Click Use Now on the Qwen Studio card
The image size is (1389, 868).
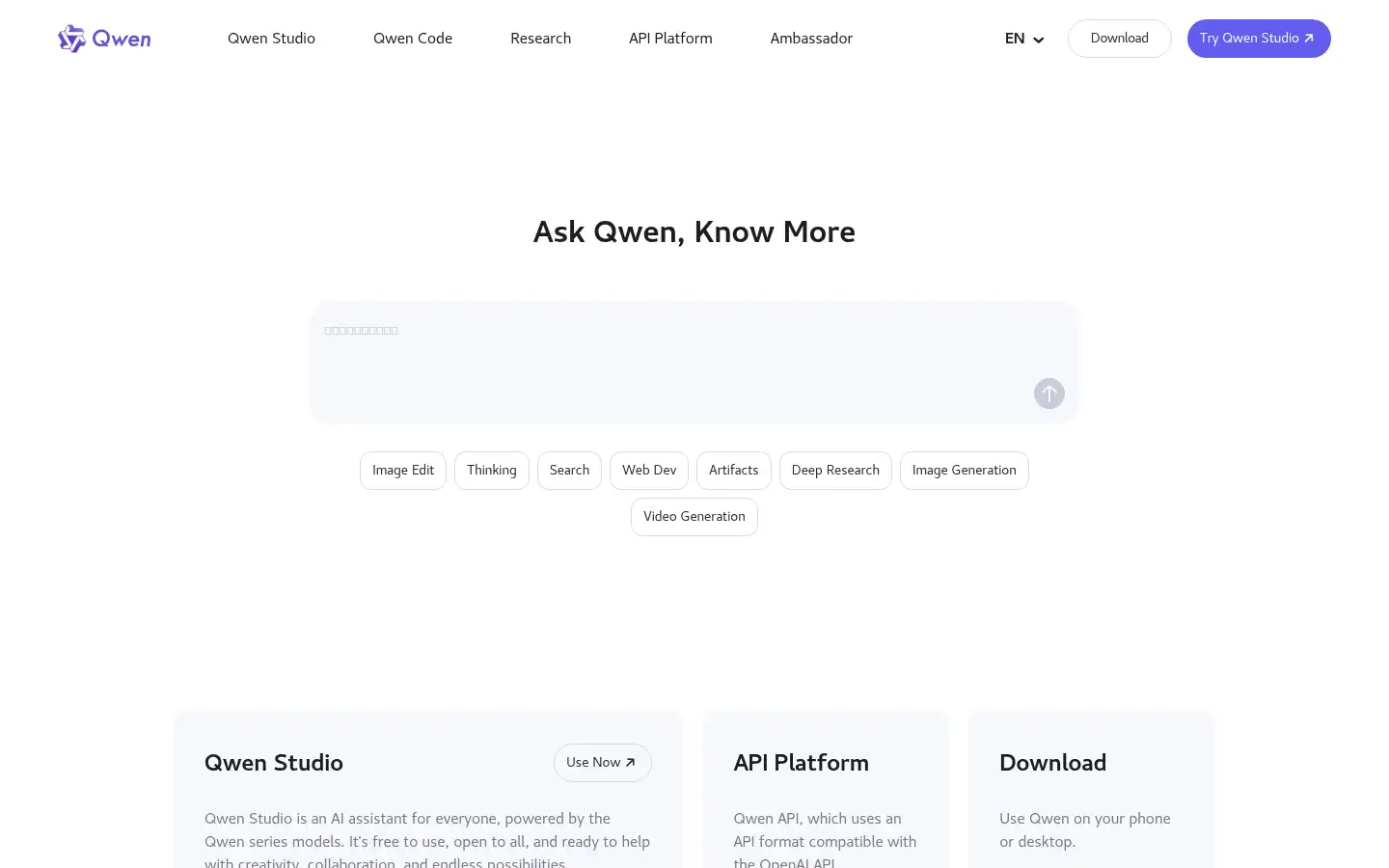tap(603, 763)
